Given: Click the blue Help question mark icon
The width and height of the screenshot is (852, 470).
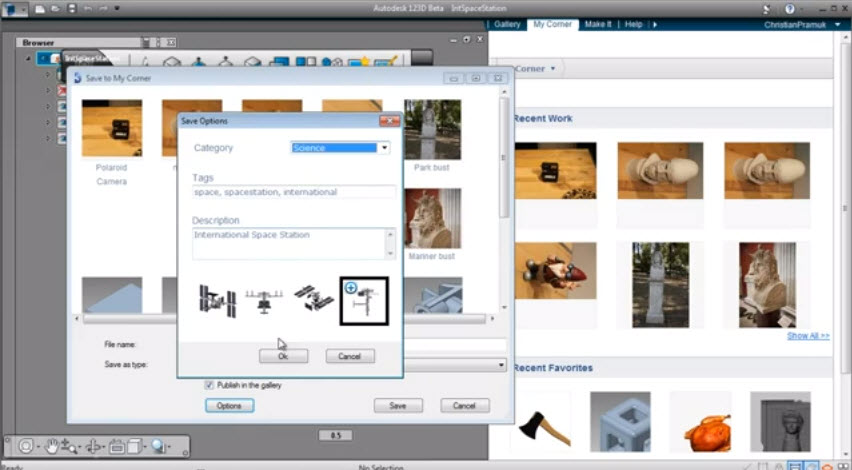Looking at the screenshot, I should 790,9.
